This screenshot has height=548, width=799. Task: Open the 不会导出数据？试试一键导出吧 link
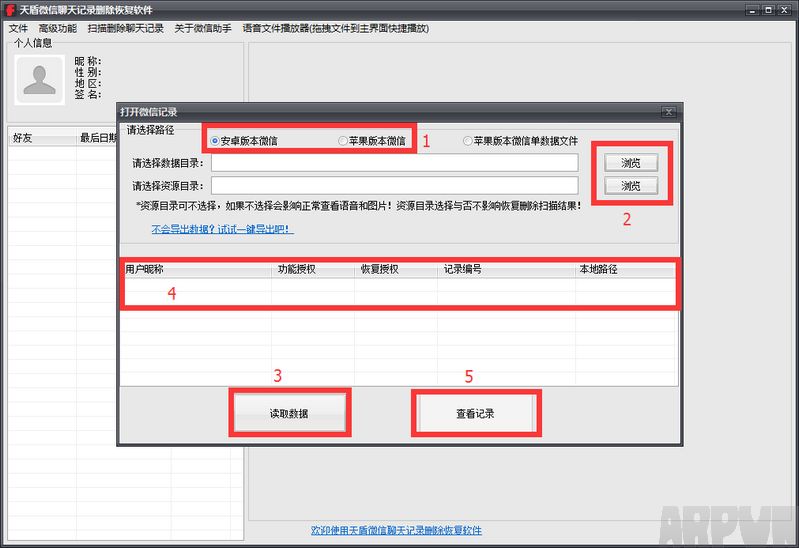[x=223, y=229]
